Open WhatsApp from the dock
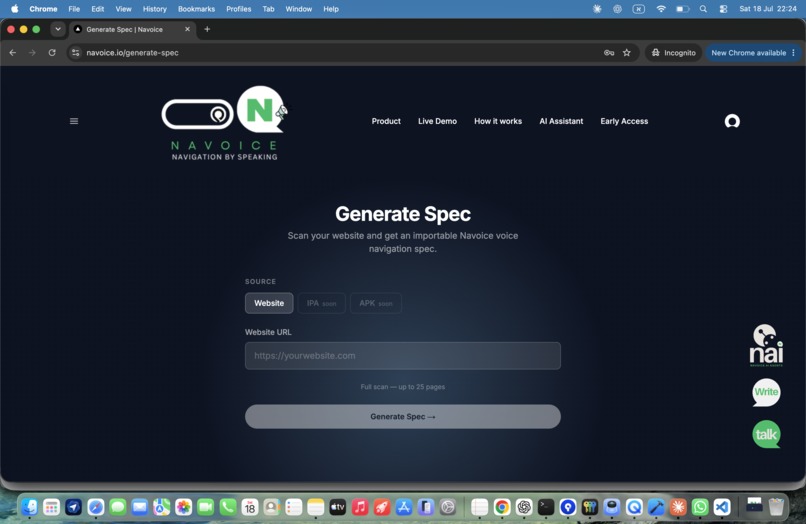 [700, 507]
